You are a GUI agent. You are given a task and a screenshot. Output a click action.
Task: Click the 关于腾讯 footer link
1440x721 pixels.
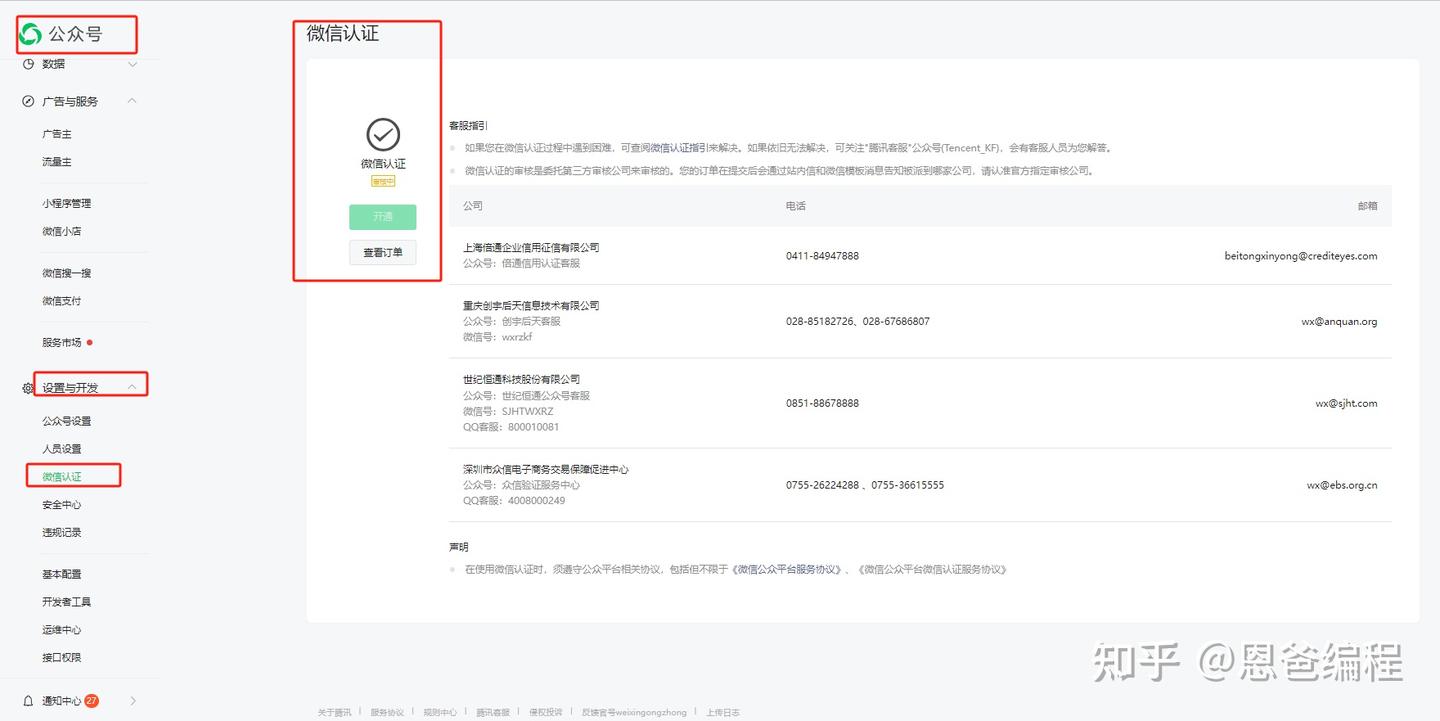coord(335,713)
